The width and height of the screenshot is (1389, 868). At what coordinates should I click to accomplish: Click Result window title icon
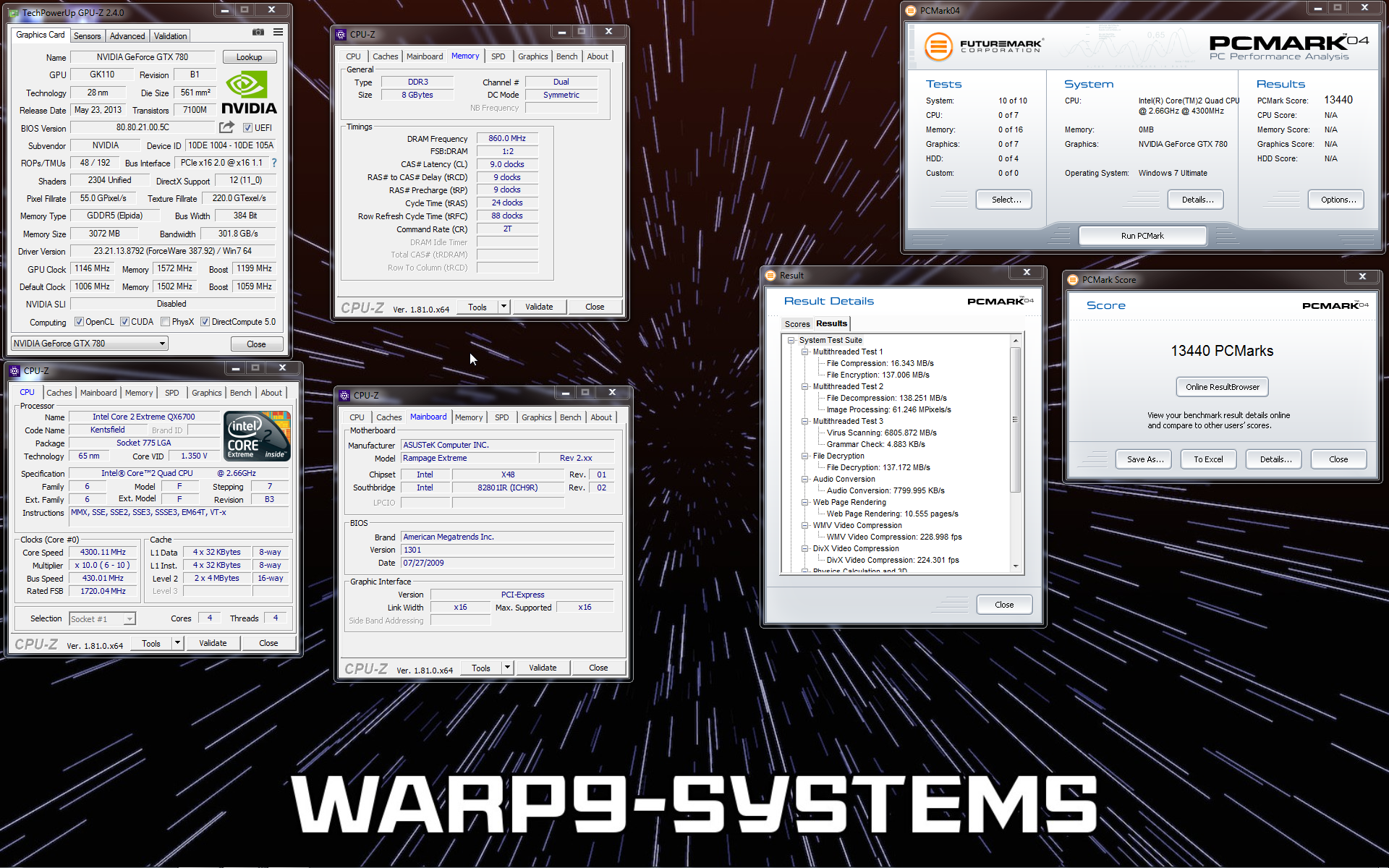pos(770,275)
